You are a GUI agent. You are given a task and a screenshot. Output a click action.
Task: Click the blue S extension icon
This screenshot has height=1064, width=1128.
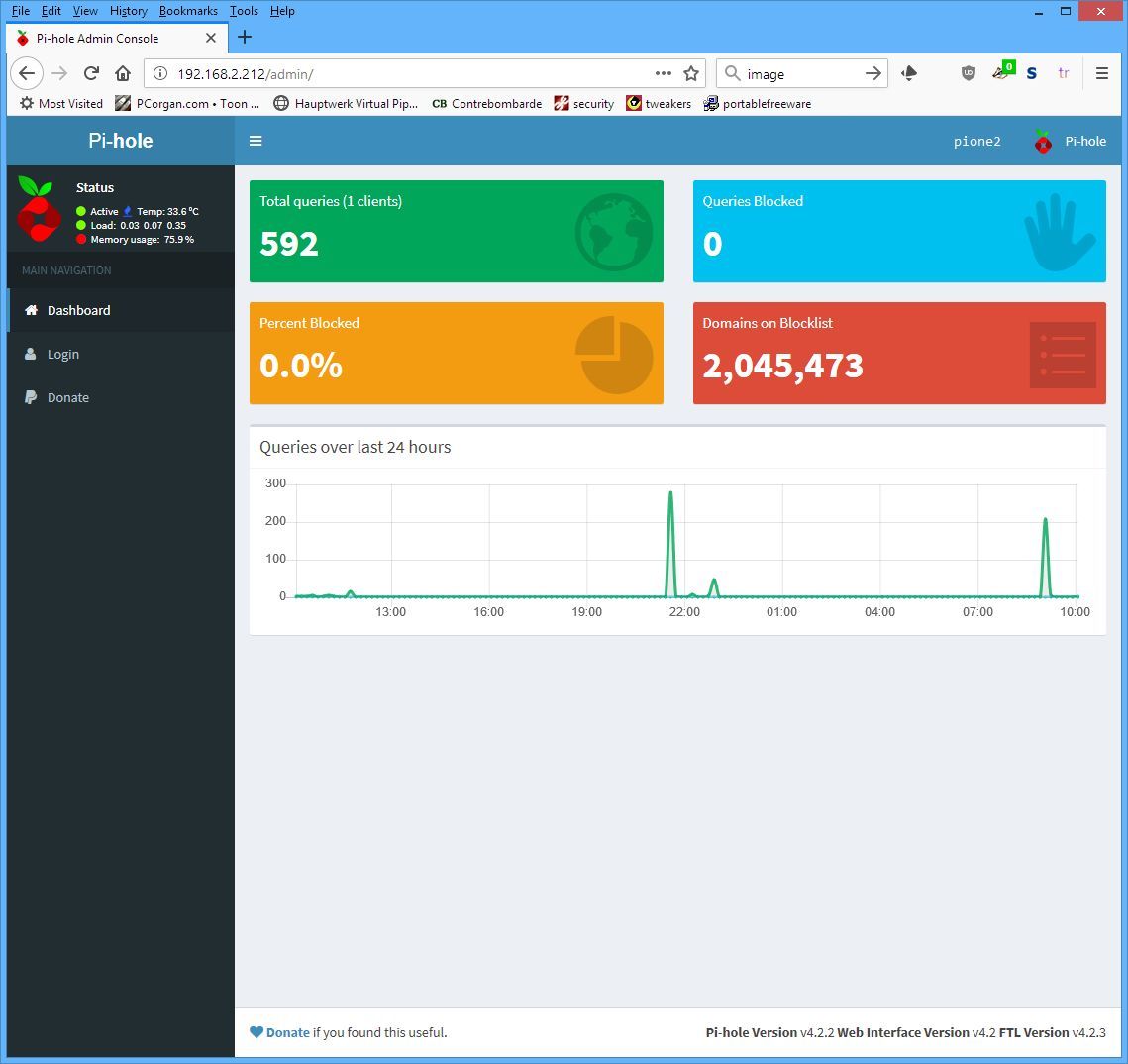coord(1032,73)
